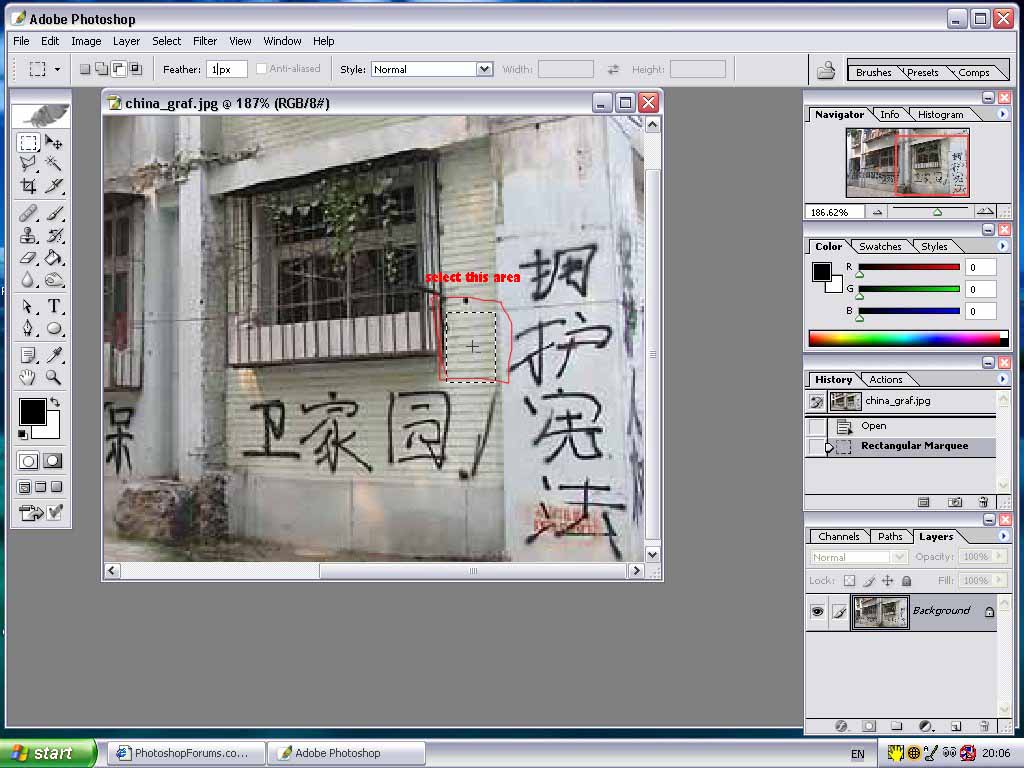The image size is (1024, 768).
Task: Open the Layers panel flyout menu
Action: [1003, 536]
